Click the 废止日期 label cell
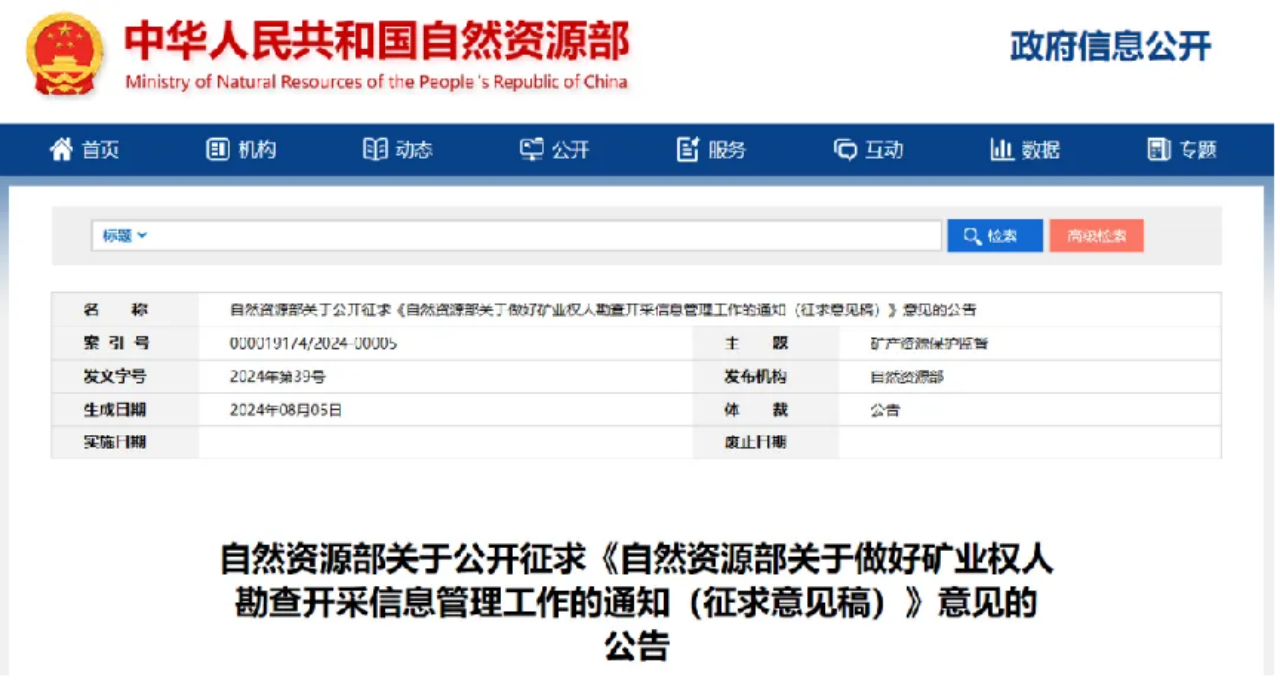 [x=766, y=442]
